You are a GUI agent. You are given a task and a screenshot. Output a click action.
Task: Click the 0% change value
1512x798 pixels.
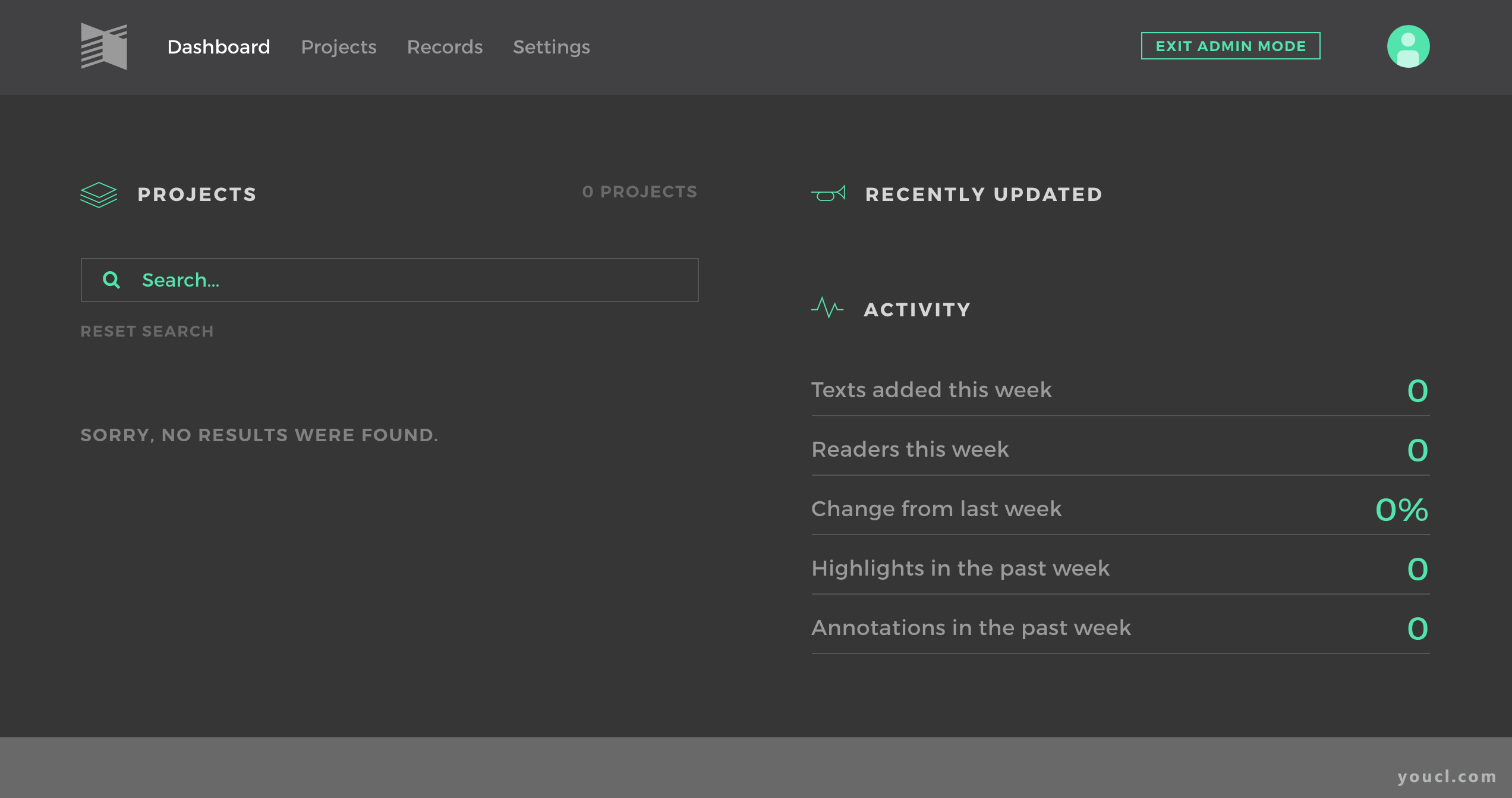click(1402, 510)
